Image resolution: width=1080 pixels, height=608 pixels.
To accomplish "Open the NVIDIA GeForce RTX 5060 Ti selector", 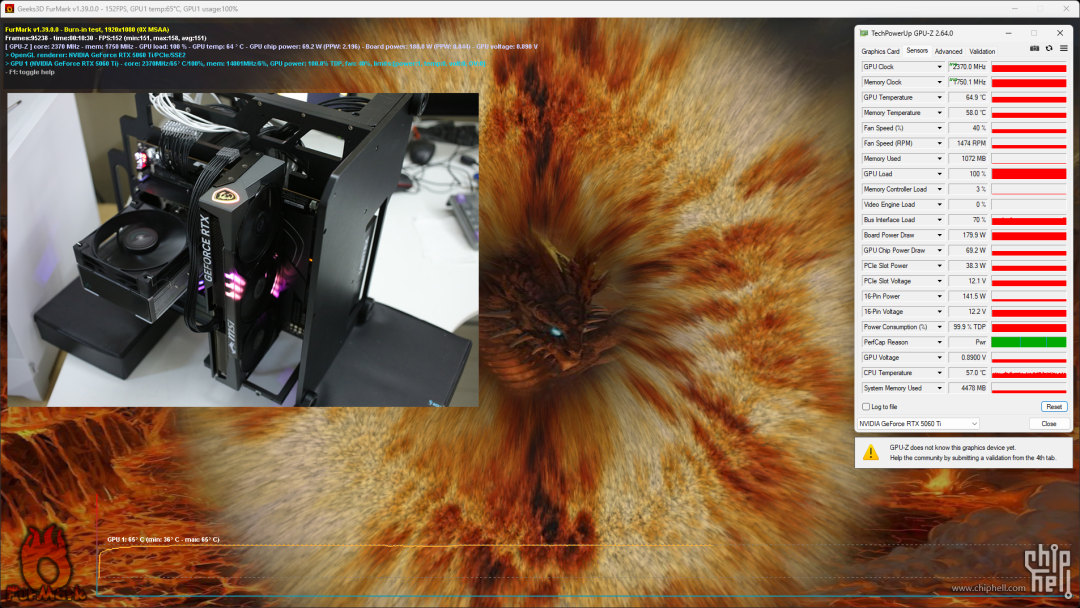I will click(918, 423).
